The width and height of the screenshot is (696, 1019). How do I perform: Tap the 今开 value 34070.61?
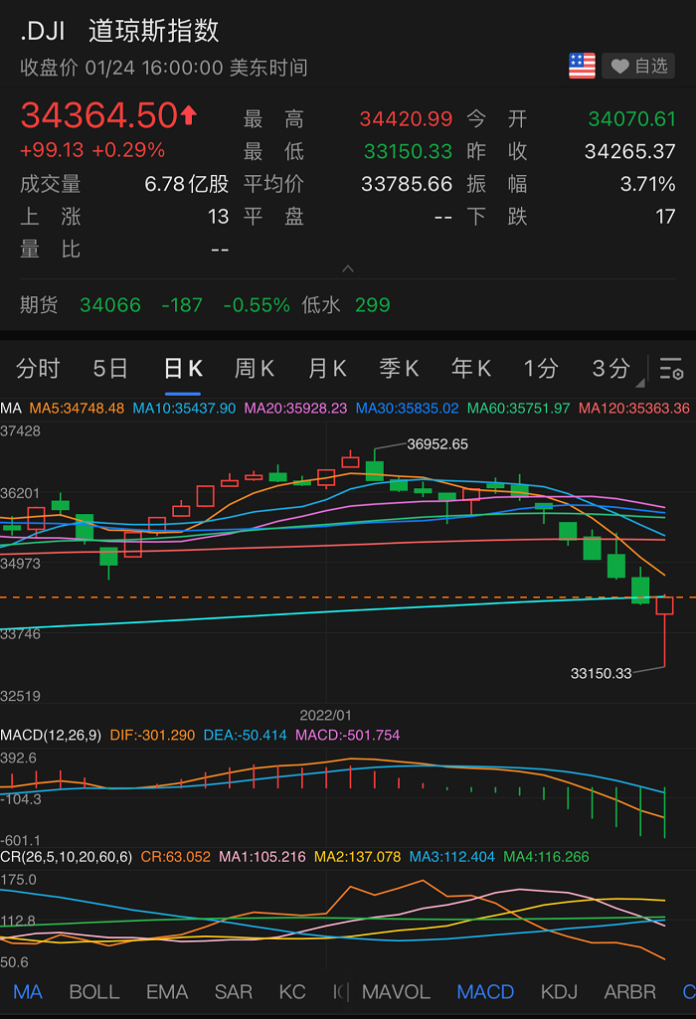[632, 119]
